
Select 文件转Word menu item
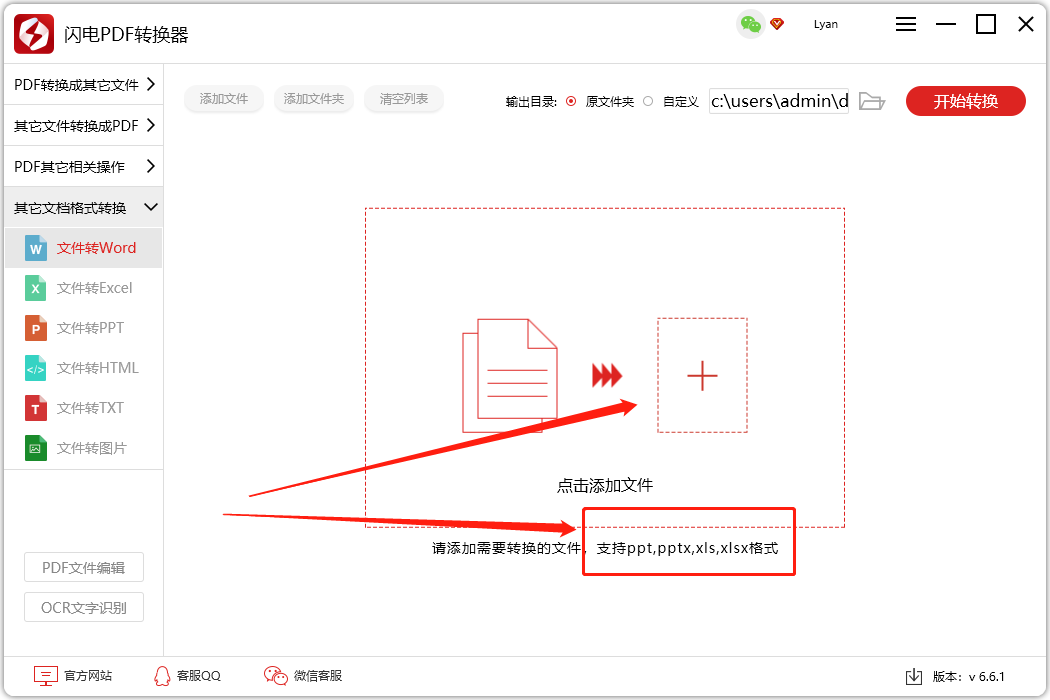(x=84, y=248)
